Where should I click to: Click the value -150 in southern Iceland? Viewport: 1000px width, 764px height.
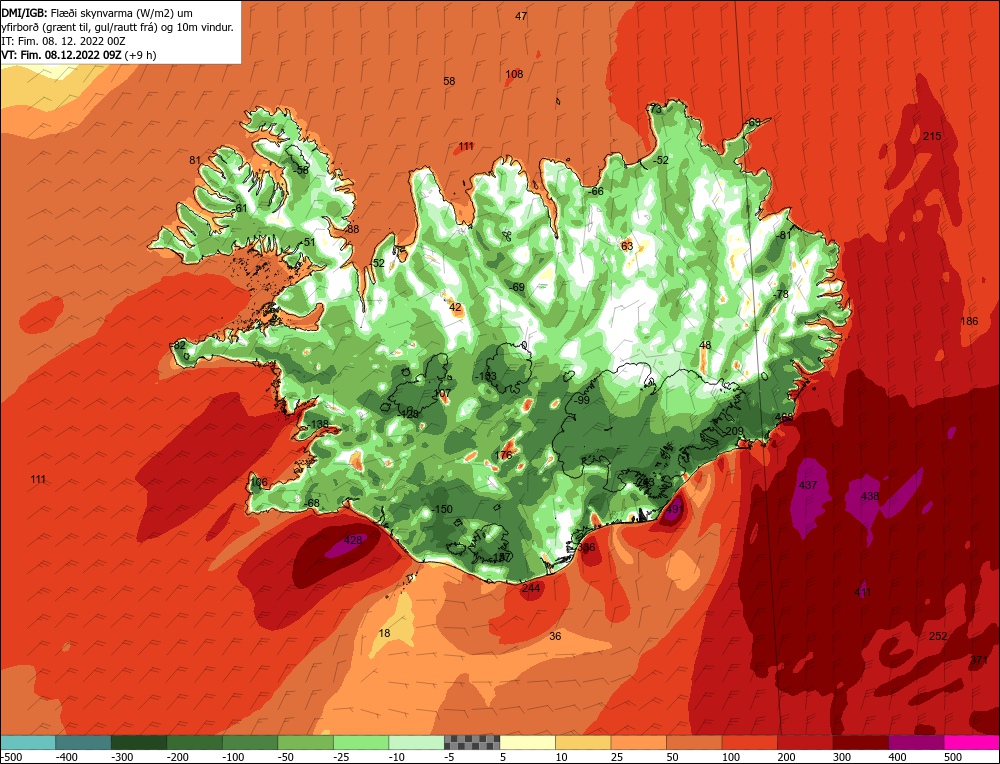tap(441, 509)
